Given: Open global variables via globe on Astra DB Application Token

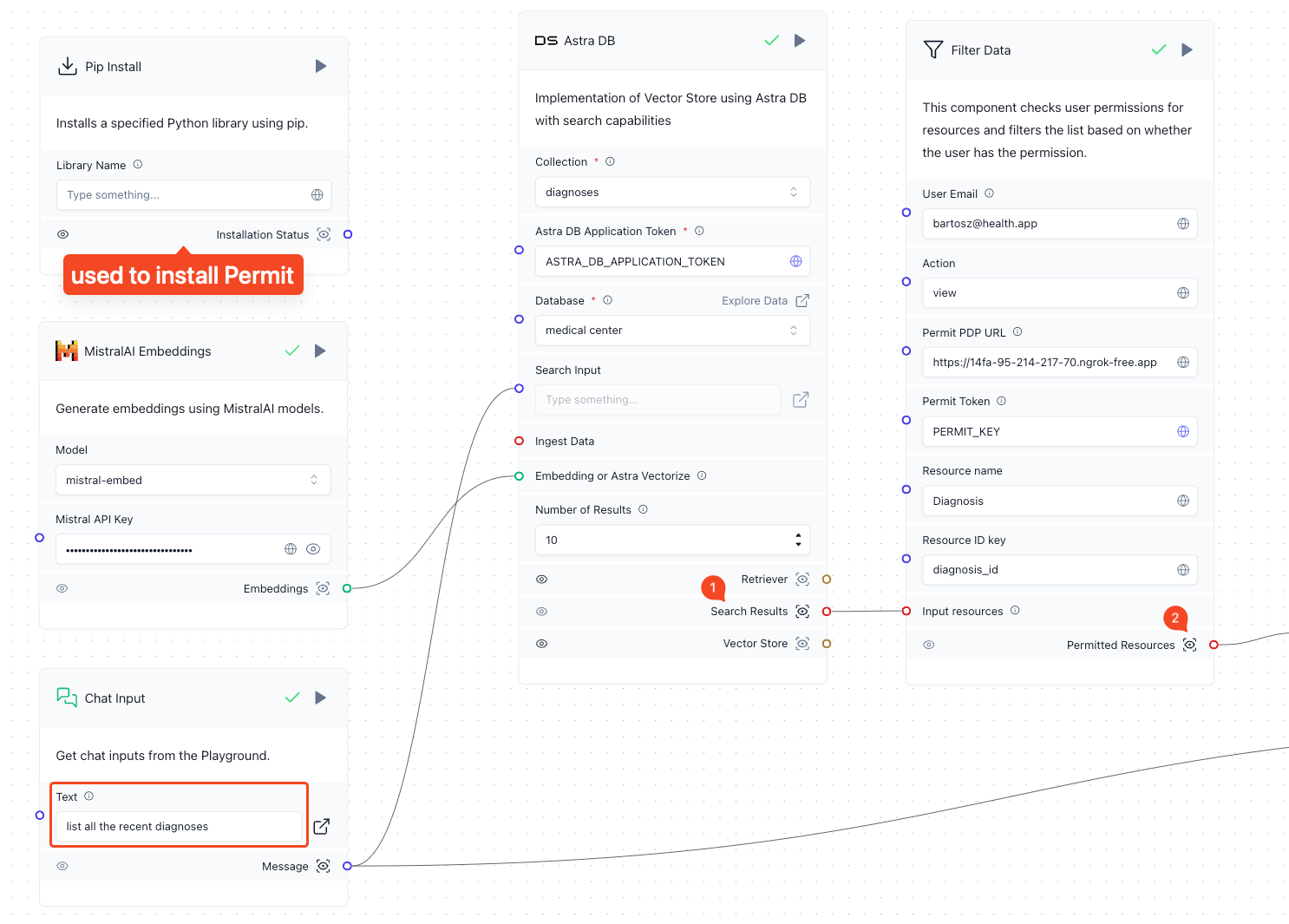Looking at the screenshot, I should [x=795, y=260].
